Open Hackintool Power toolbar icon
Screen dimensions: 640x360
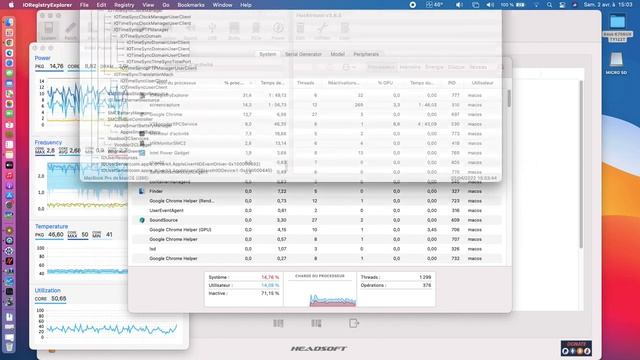pyautogui.click(x=278, y=31)
